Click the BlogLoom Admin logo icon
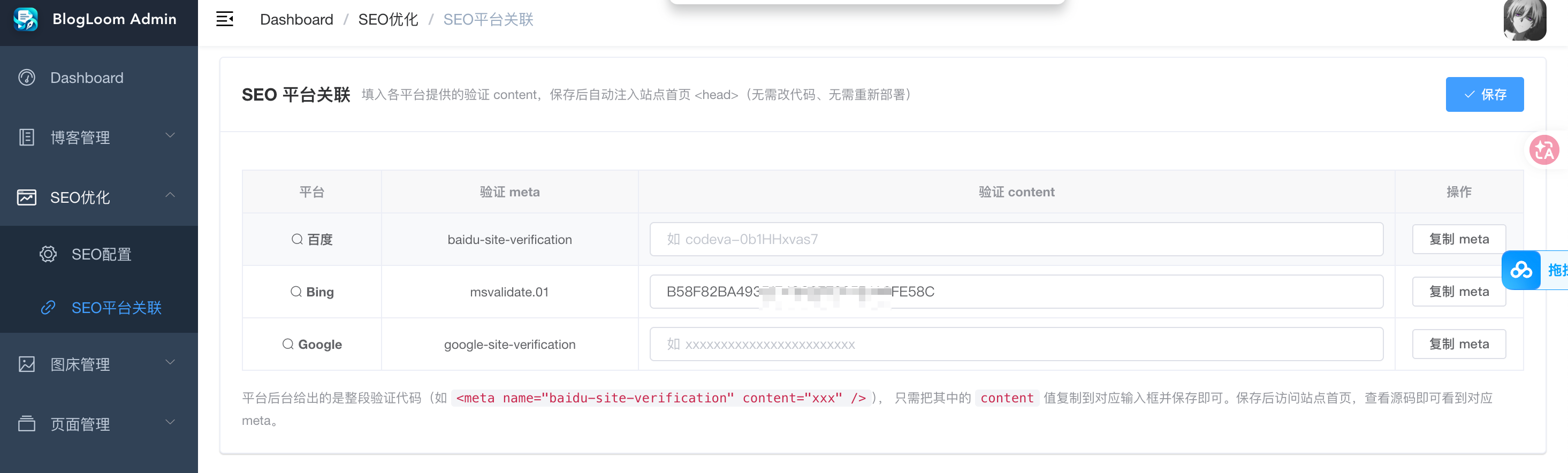 pos(26,19)
